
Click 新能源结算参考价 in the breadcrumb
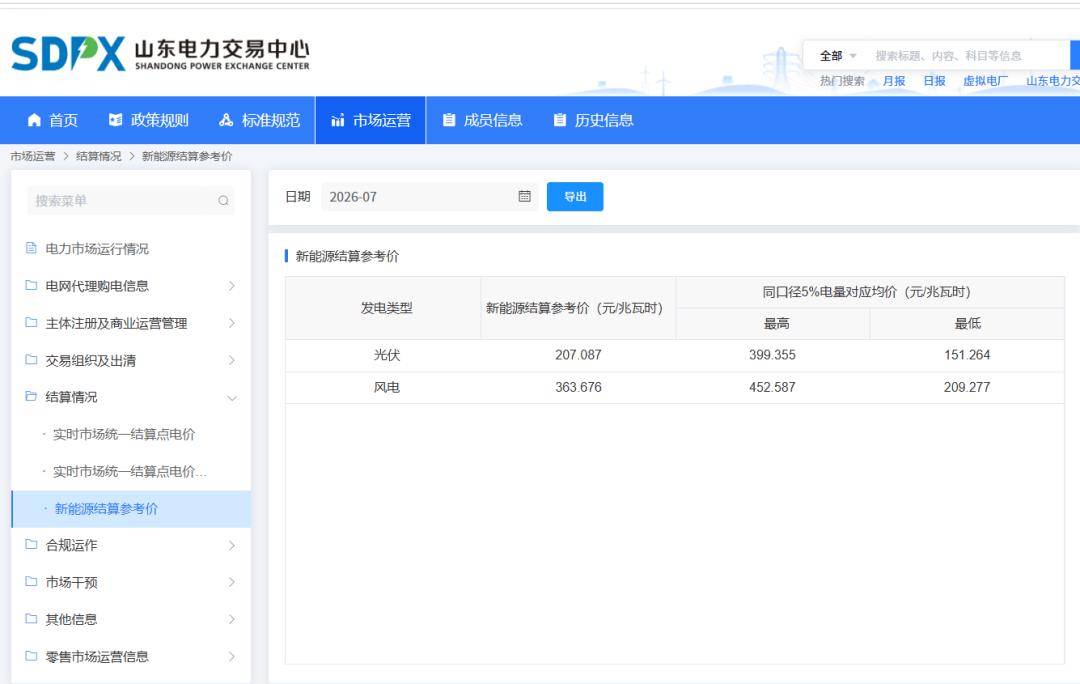[x=187, y=156]
